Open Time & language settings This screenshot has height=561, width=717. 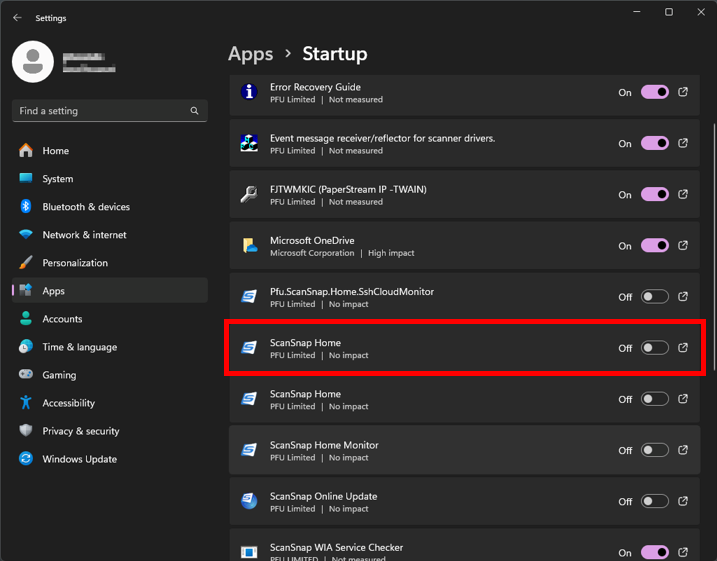pyautogui.click(x=110, y=346)
